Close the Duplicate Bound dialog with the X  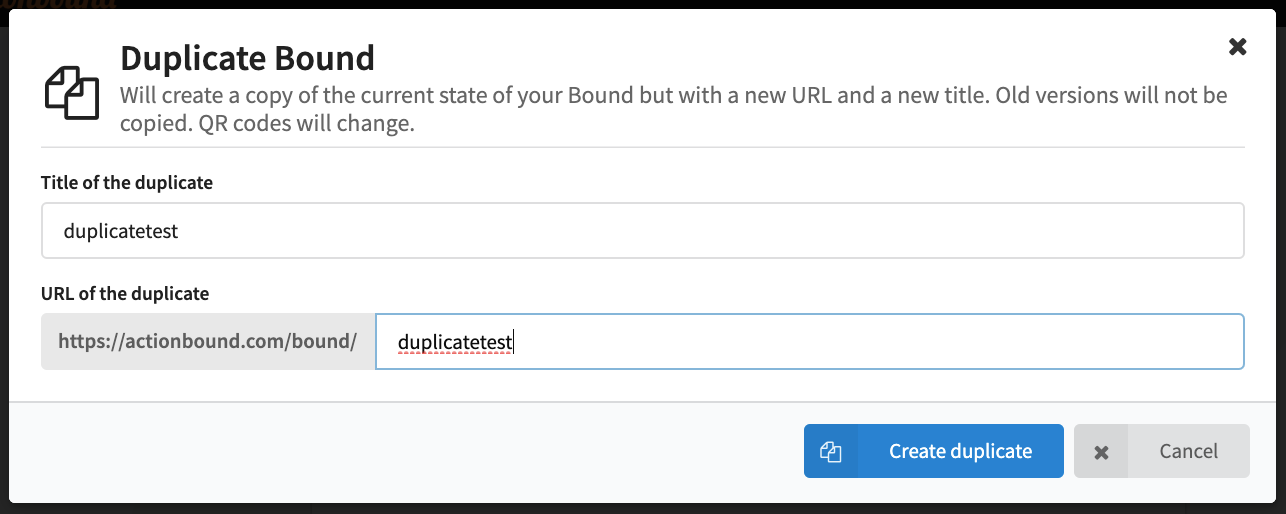pyautogui.click(x=1237, y=46)
